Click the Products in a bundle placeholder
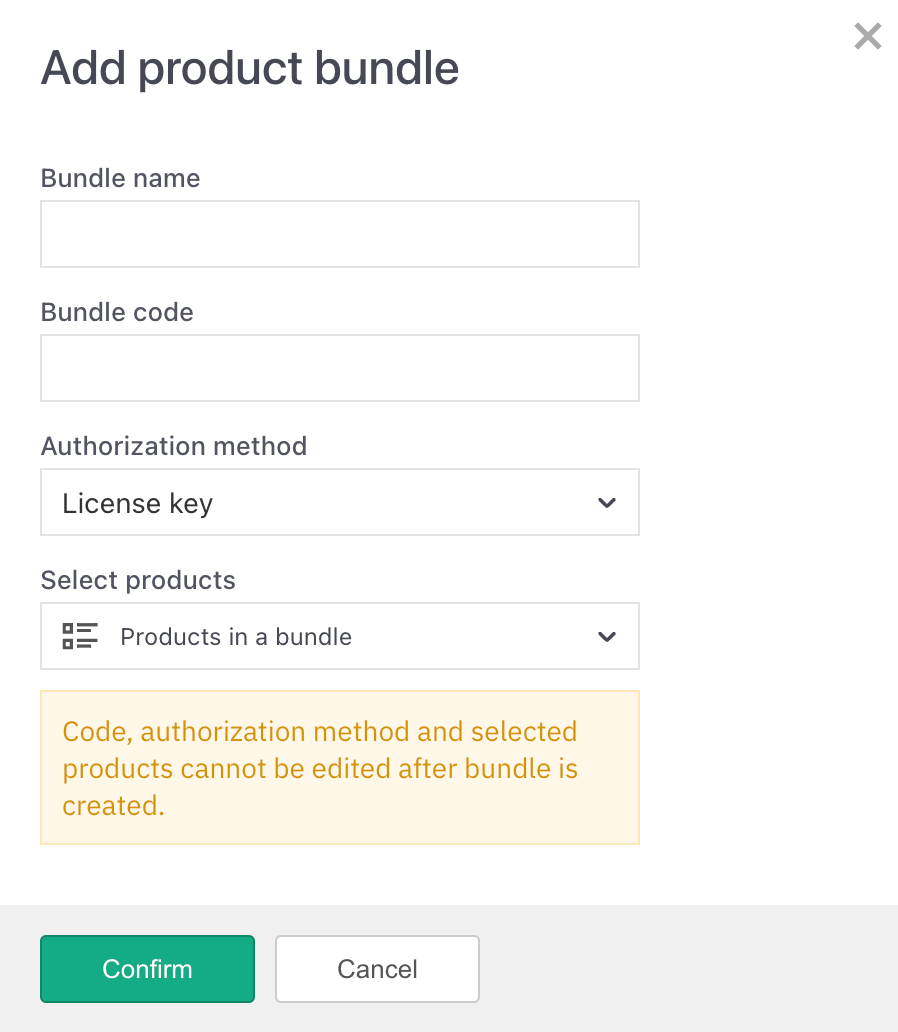This screenshot has width=898, height=1032. point(236,637)
